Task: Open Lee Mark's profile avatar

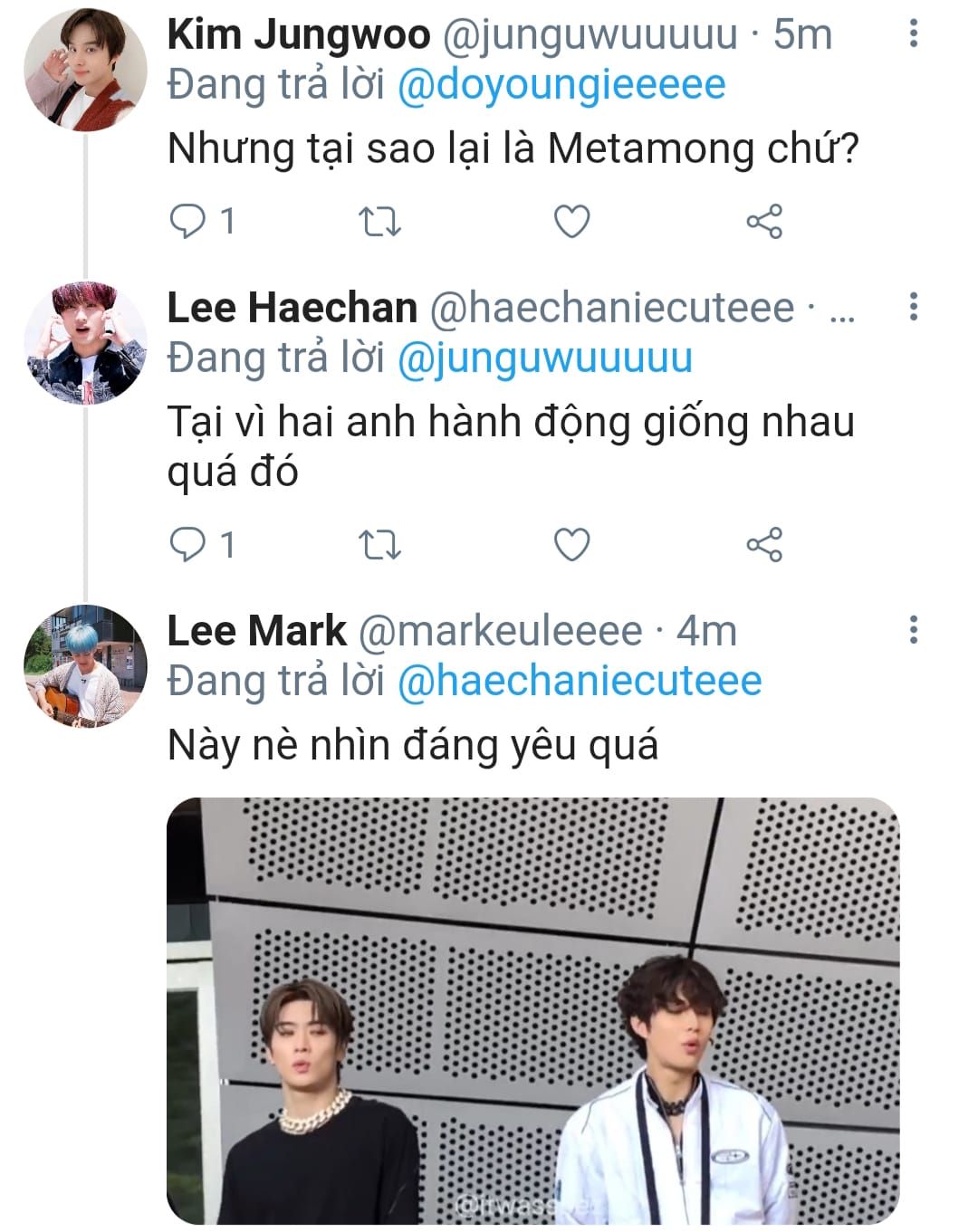Action: coord(85,666)
